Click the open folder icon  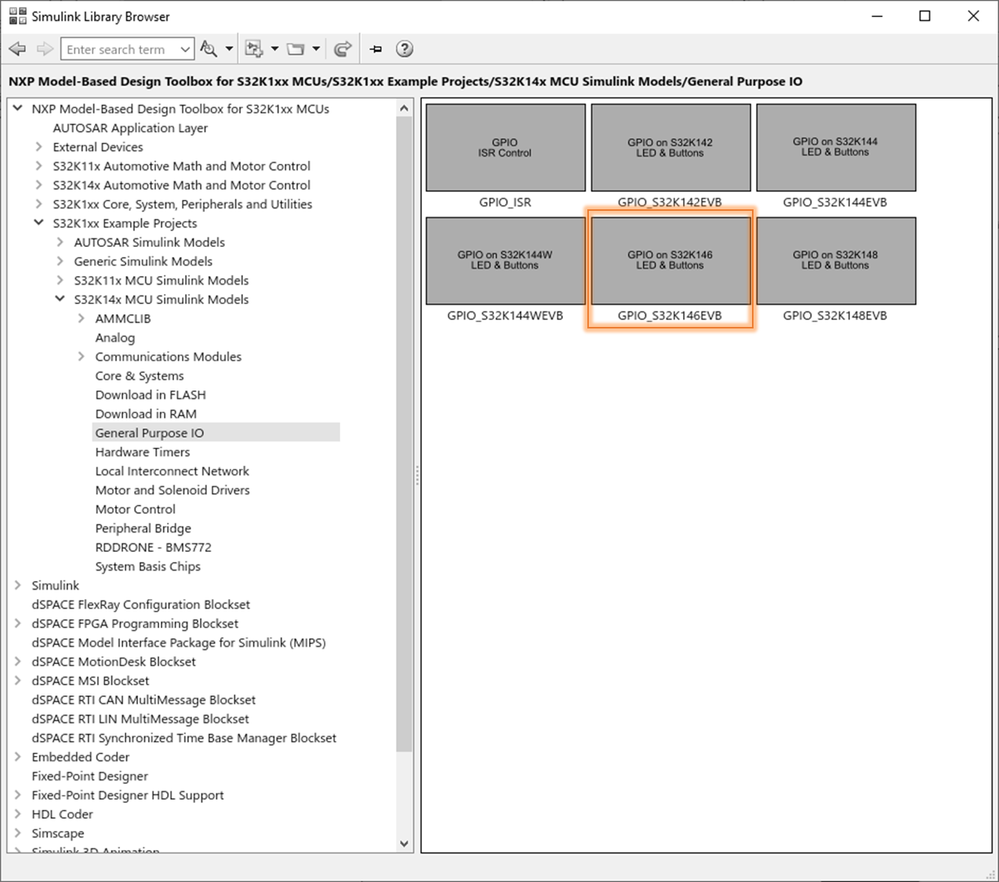coord(296,49)
